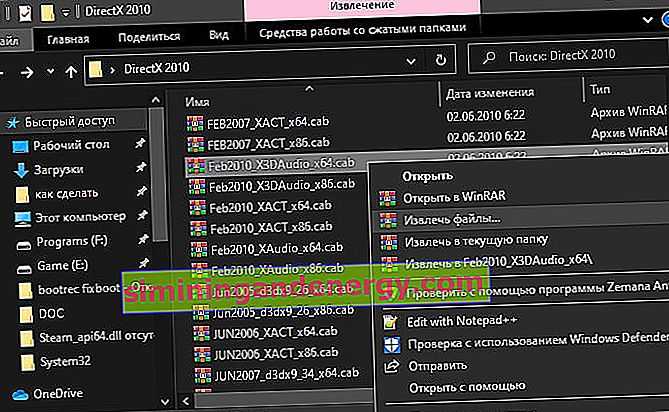Select file Feb2010_X3DAudio_x86.cab
The image size is (669, 412).
click(x=282, y=186)
